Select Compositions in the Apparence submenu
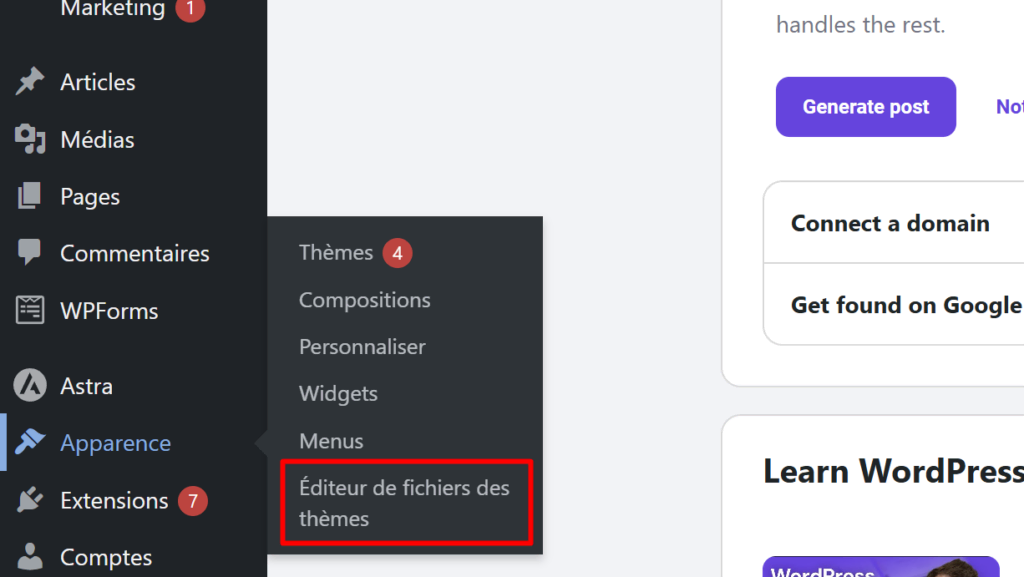This screenshot has width=1024, height=577. [364, 300]
